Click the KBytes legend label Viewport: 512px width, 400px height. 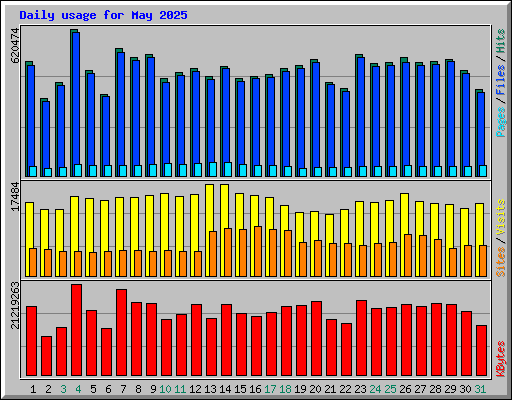tap(501, 359)
